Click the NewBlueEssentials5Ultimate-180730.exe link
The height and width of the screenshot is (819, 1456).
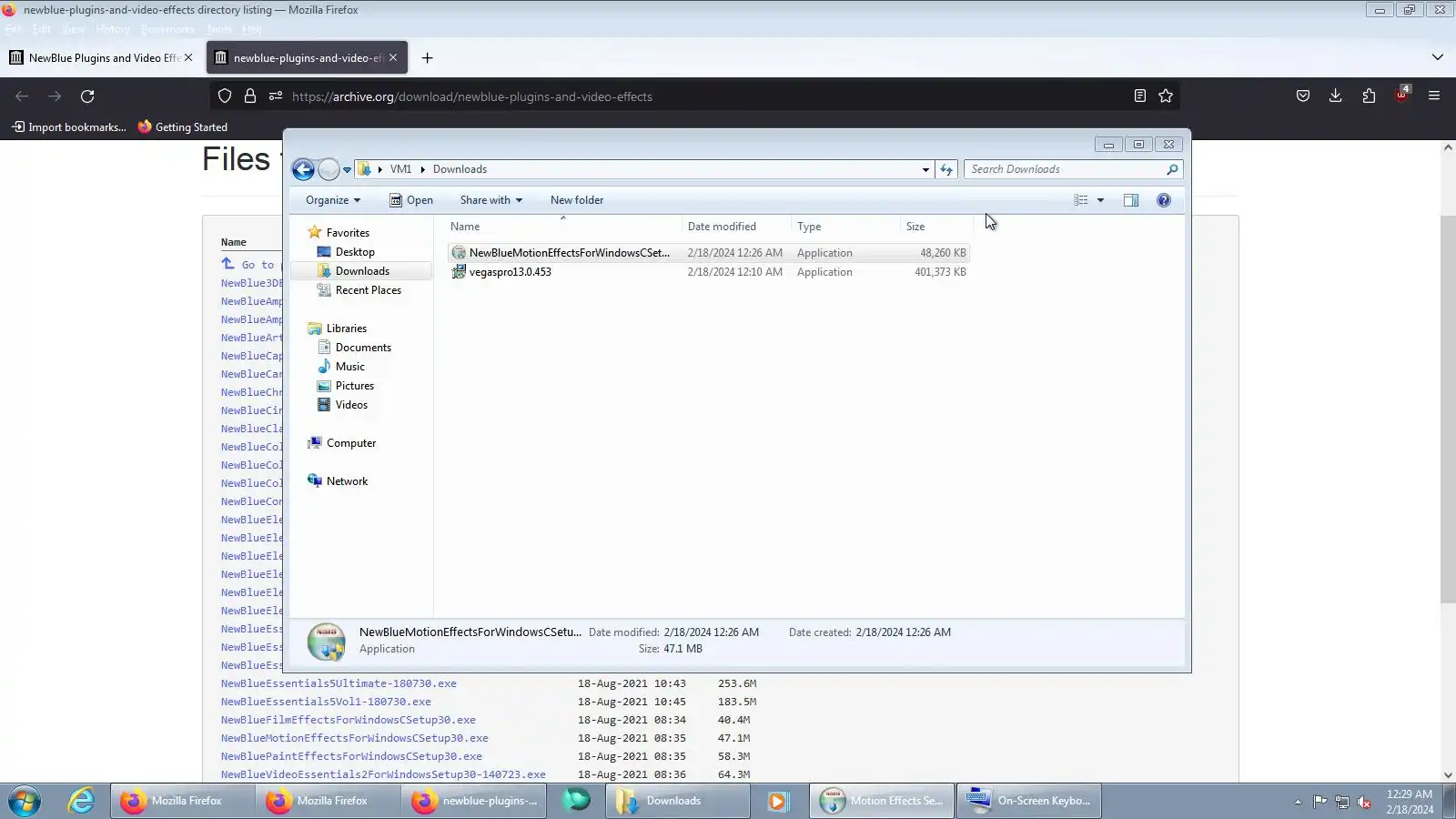coord(339,683)
